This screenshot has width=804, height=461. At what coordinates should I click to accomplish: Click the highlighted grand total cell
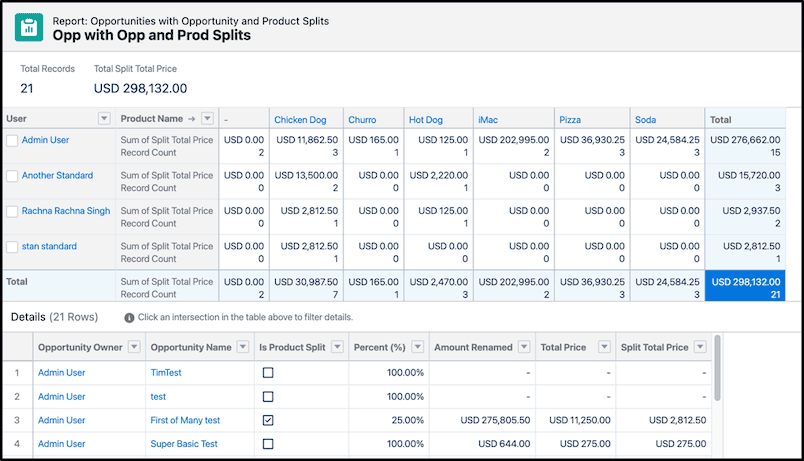click(x=745, y=286)
